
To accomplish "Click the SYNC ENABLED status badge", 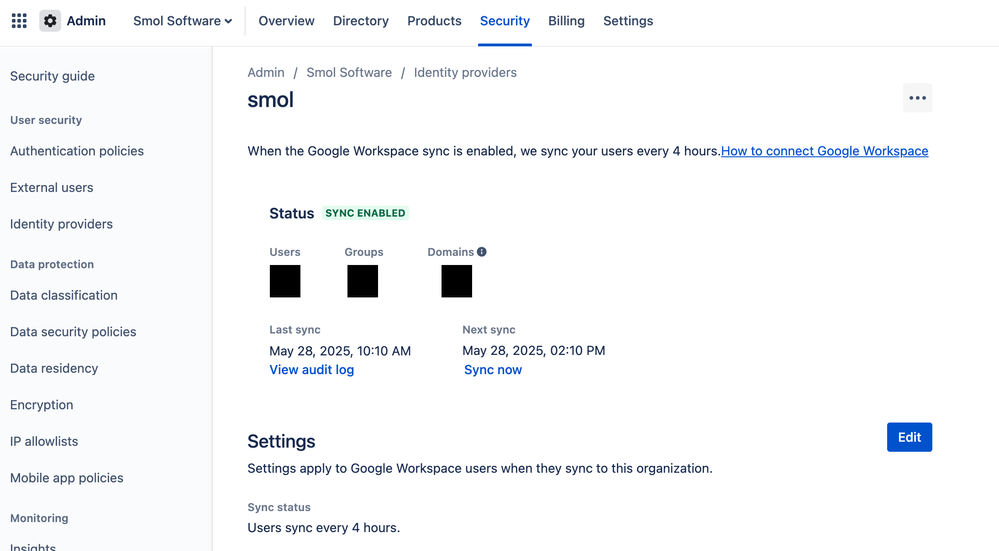I will (365, 213).
